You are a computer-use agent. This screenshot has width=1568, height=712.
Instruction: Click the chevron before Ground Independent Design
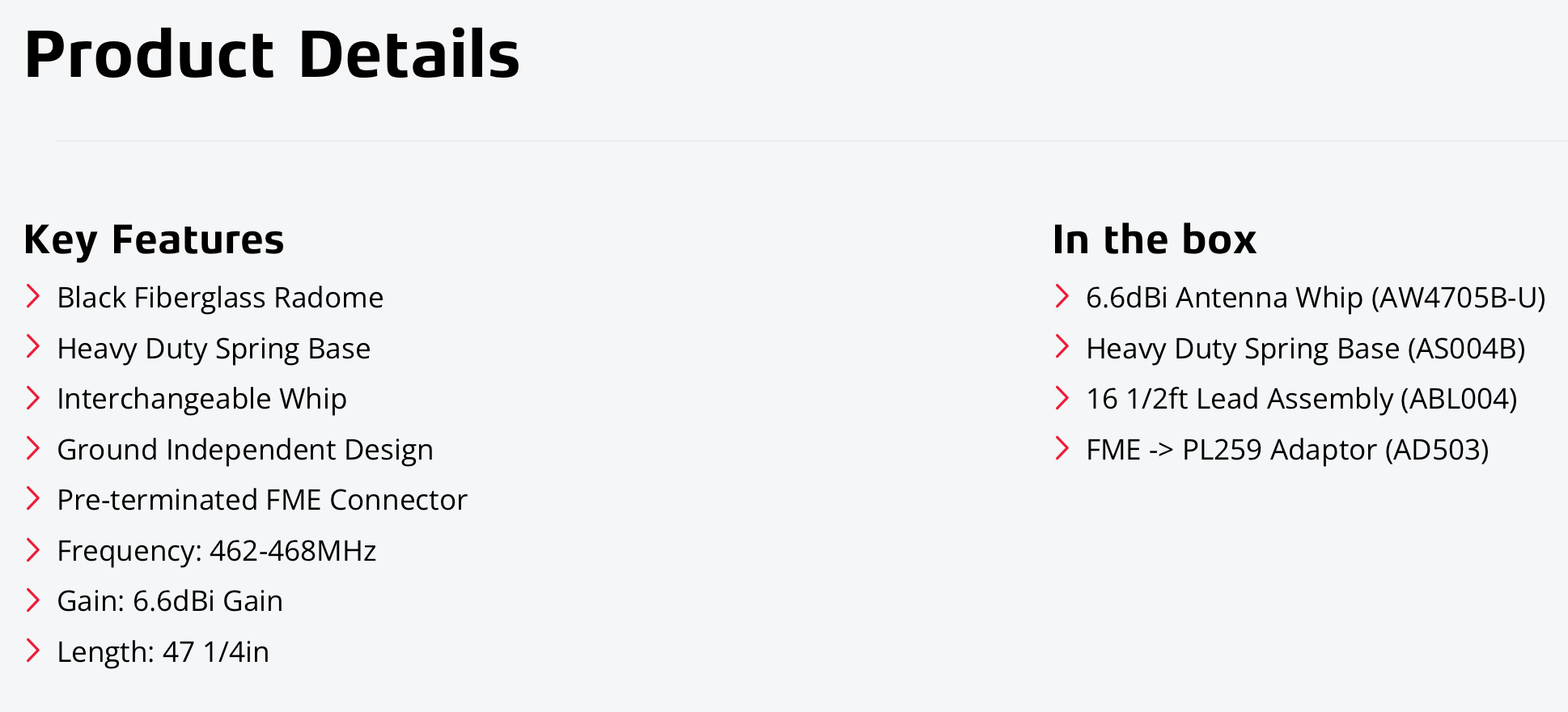[33, 447]
